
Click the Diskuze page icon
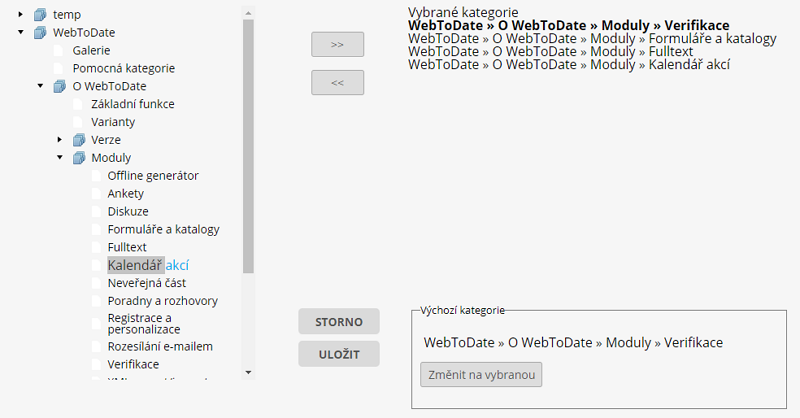97,212
